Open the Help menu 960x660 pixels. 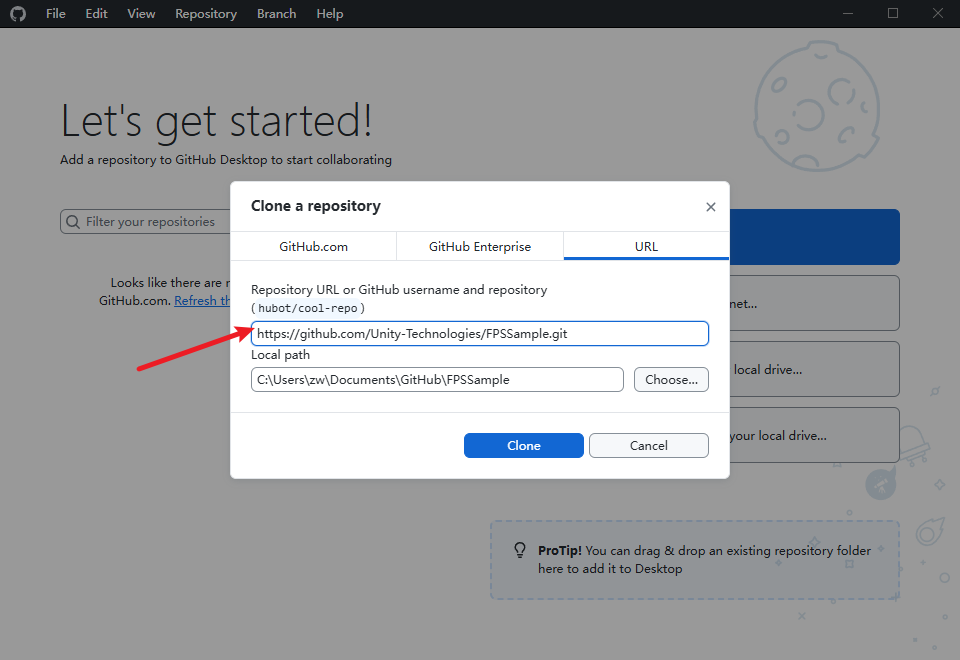click(x=329, y=13)
